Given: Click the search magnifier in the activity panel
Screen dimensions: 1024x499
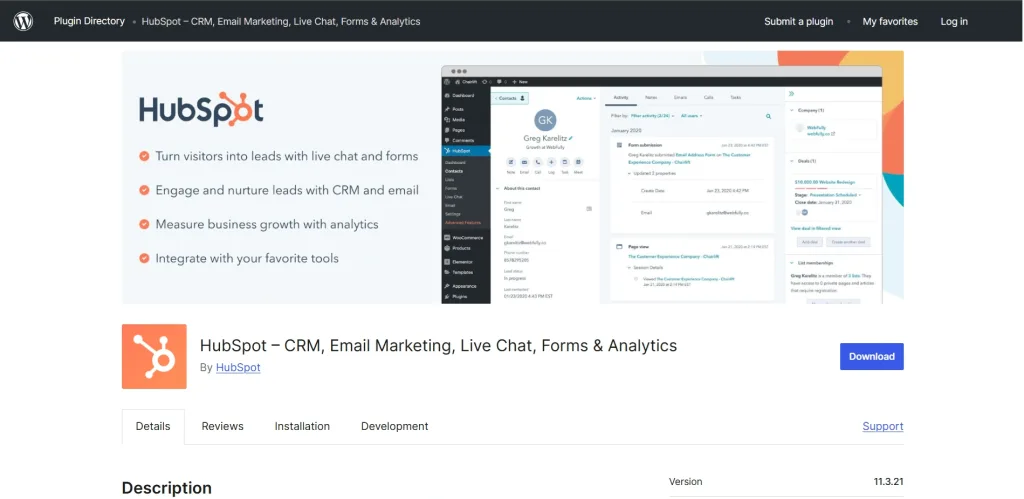Looking at the screenshot, I should tap(768, 116).
